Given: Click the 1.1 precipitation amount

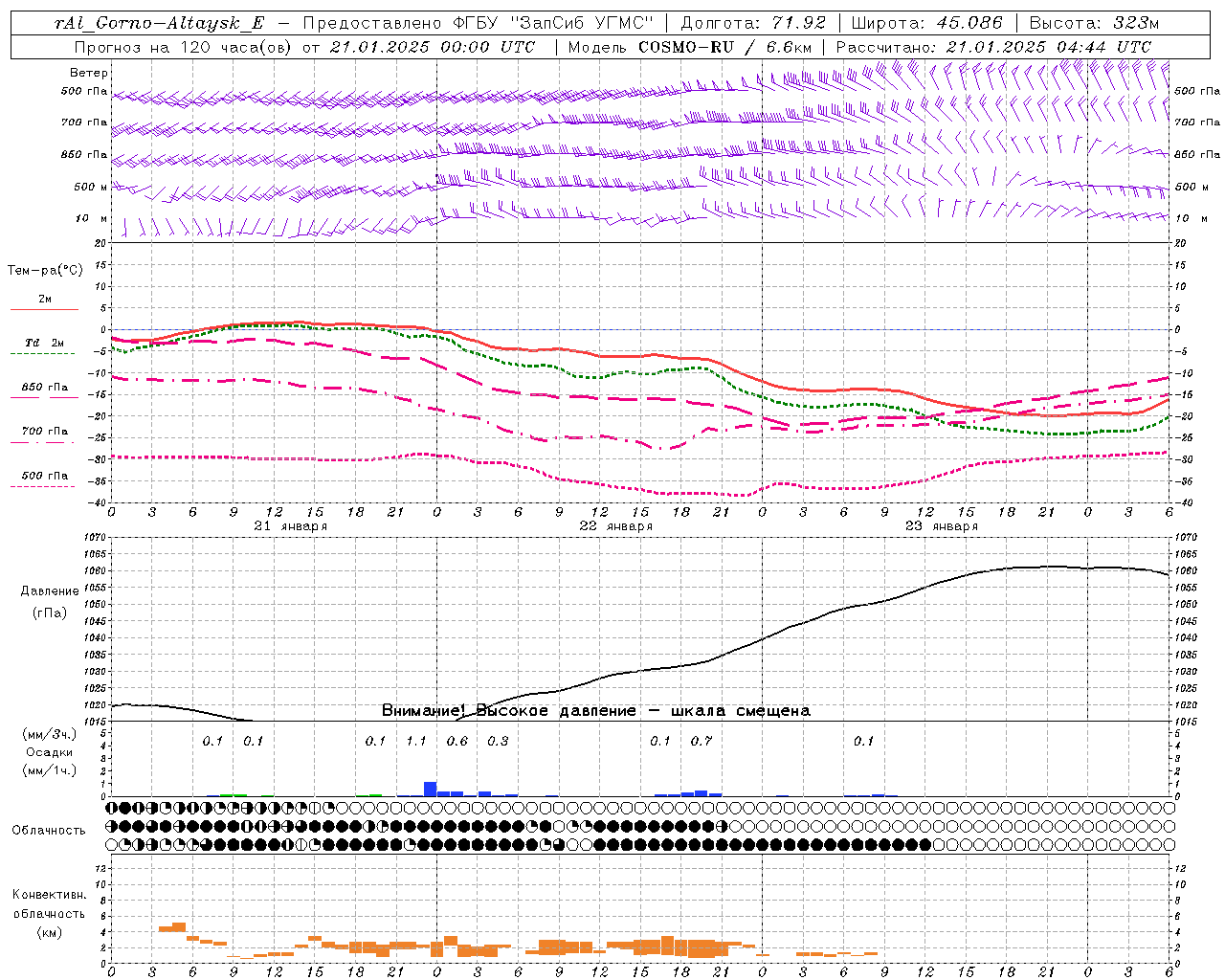Looking at the screenshot, I should 416,741.
